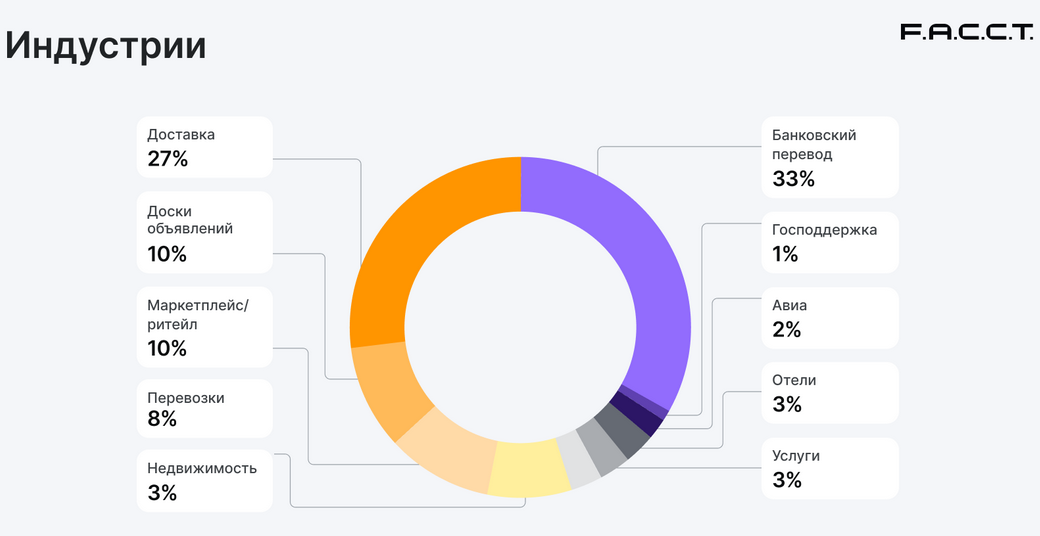This screenshot has height=536, width=1040.
Task: Select the Перевозки 8% label card
Action: click(205, 408)
